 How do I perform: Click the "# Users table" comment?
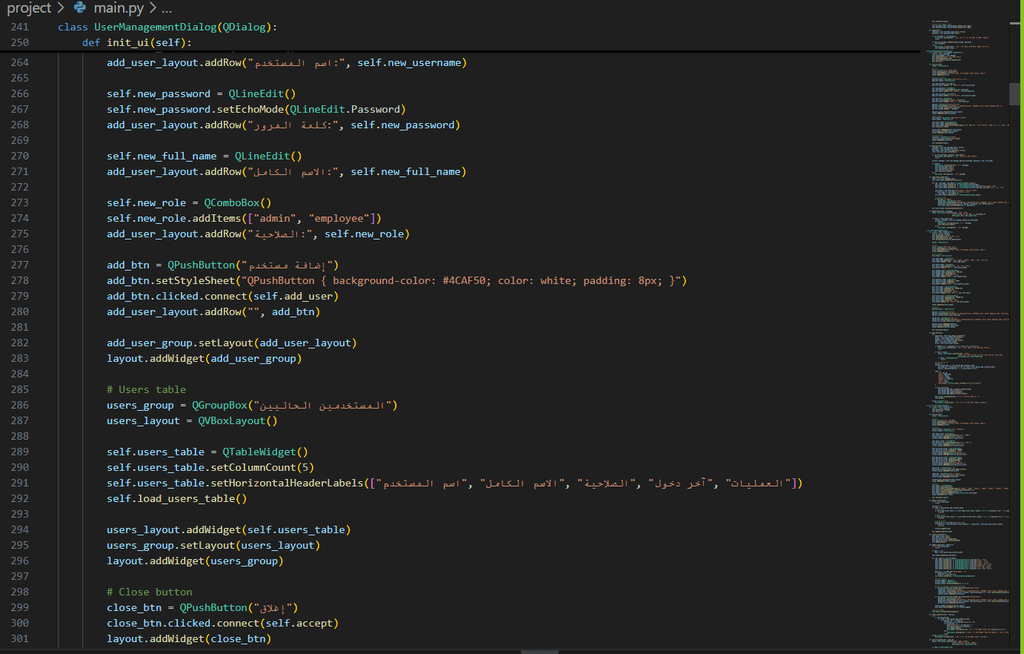(x=146, y=389)
